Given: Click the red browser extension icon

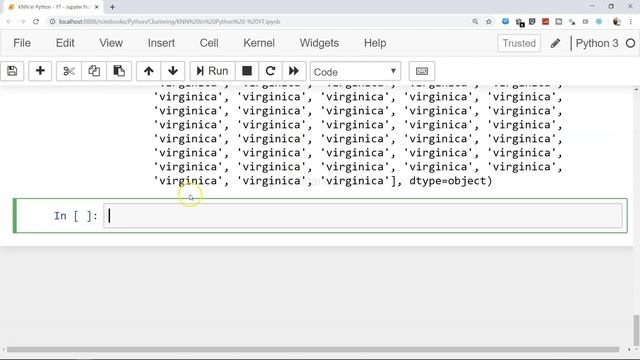Looking at the screenshot, I should click(545, 22).
